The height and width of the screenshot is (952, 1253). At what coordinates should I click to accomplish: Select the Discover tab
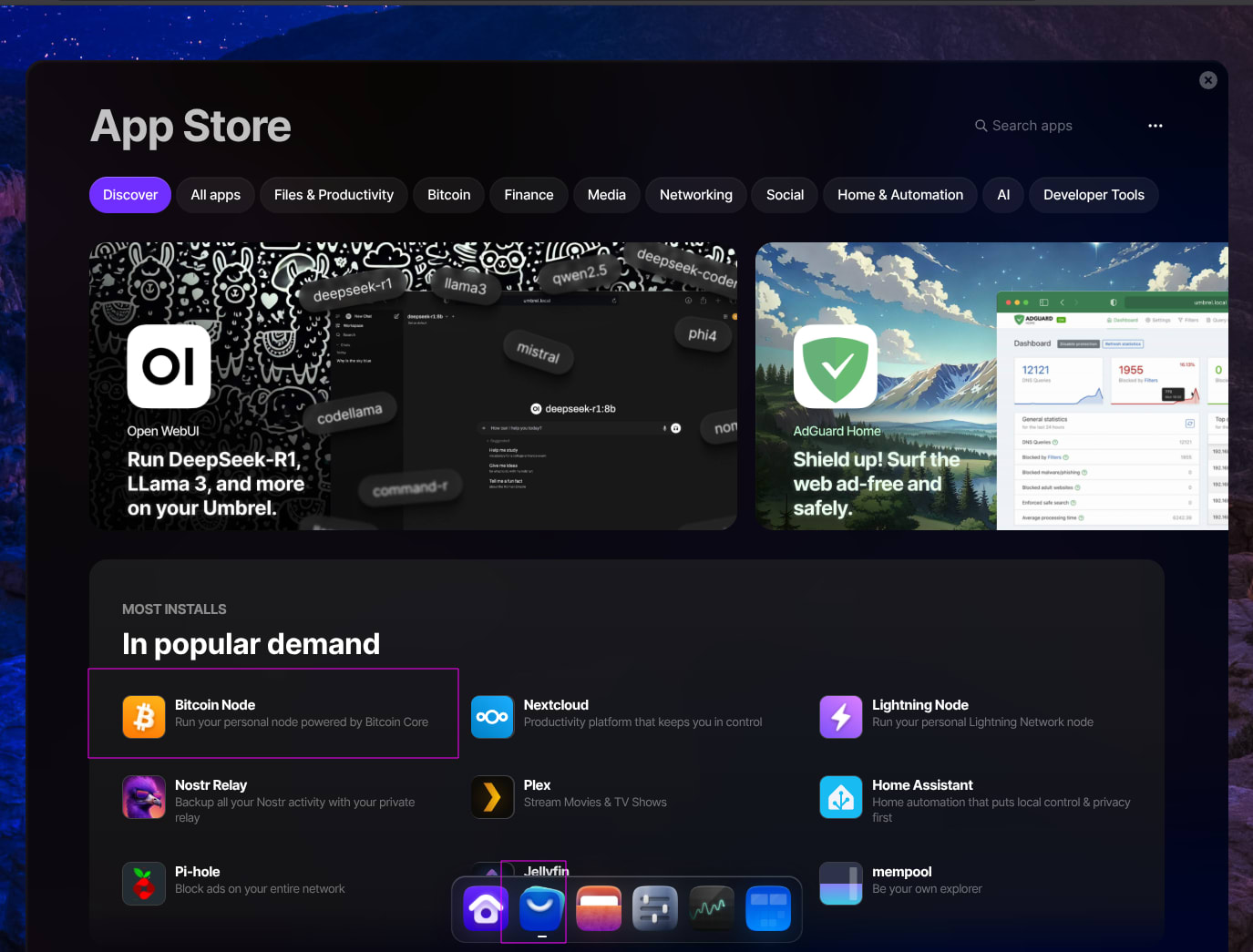(130, 195)
